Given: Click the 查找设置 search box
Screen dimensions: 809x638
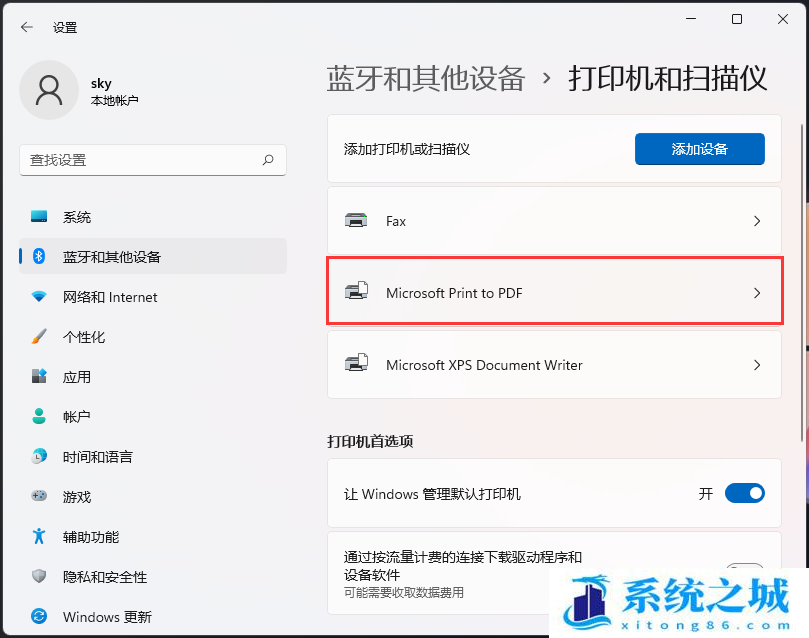Looking at the screenshot, I should (x=153, y=160).
